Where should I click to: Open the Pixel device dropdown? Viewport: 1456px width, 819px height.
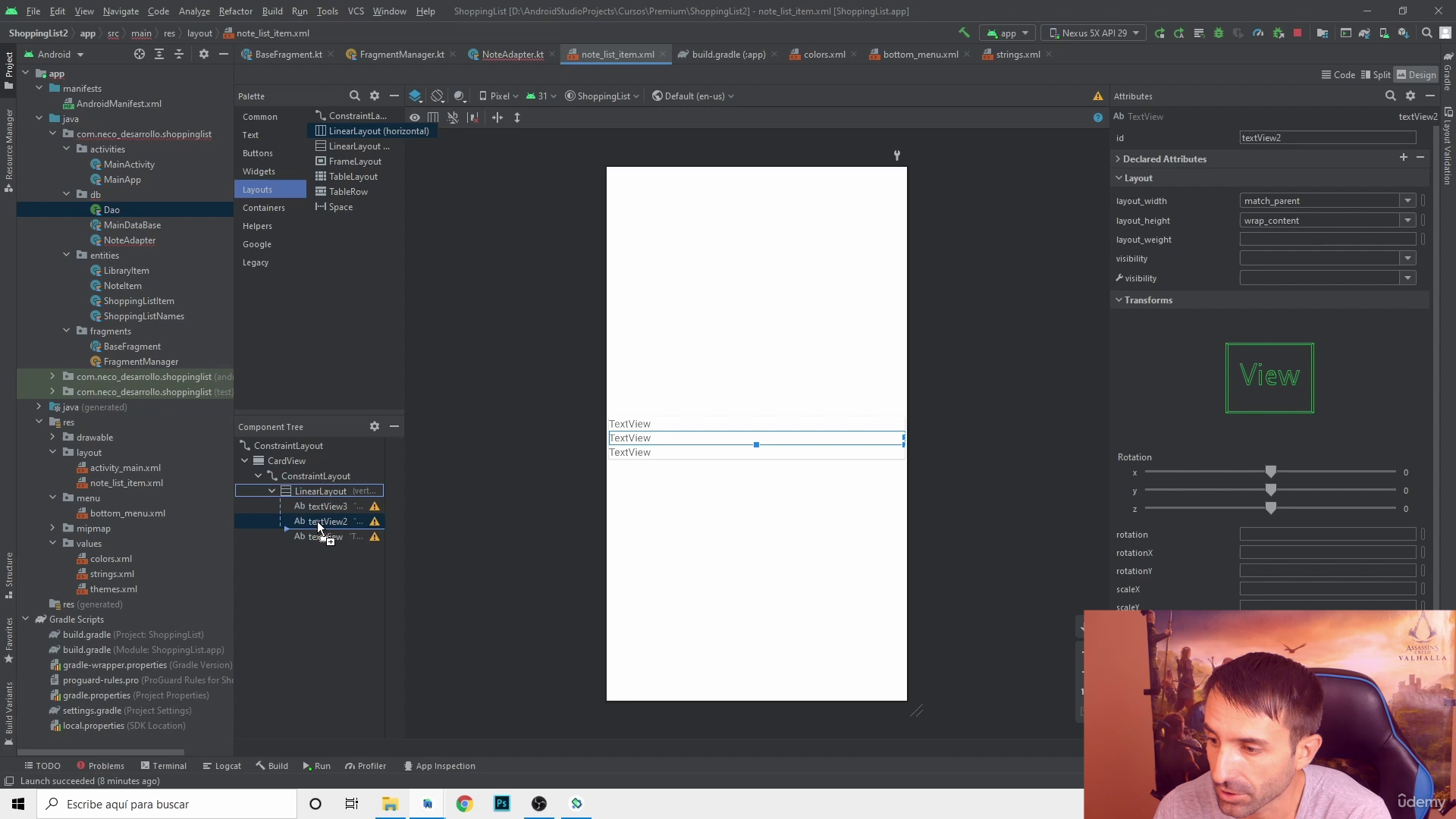[499, 96]
